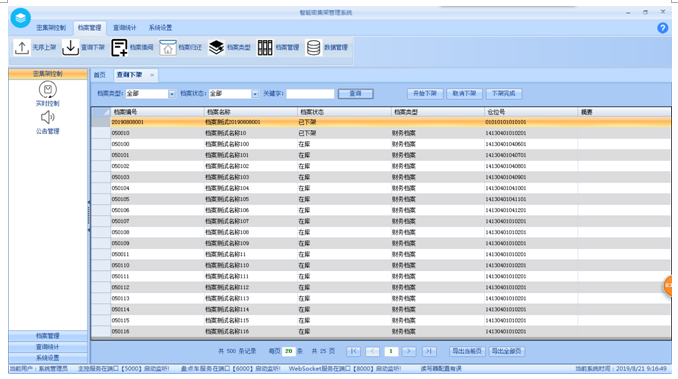Click the row header of row 050102
The image size is (678, 379).
click(x=101, y=166)
